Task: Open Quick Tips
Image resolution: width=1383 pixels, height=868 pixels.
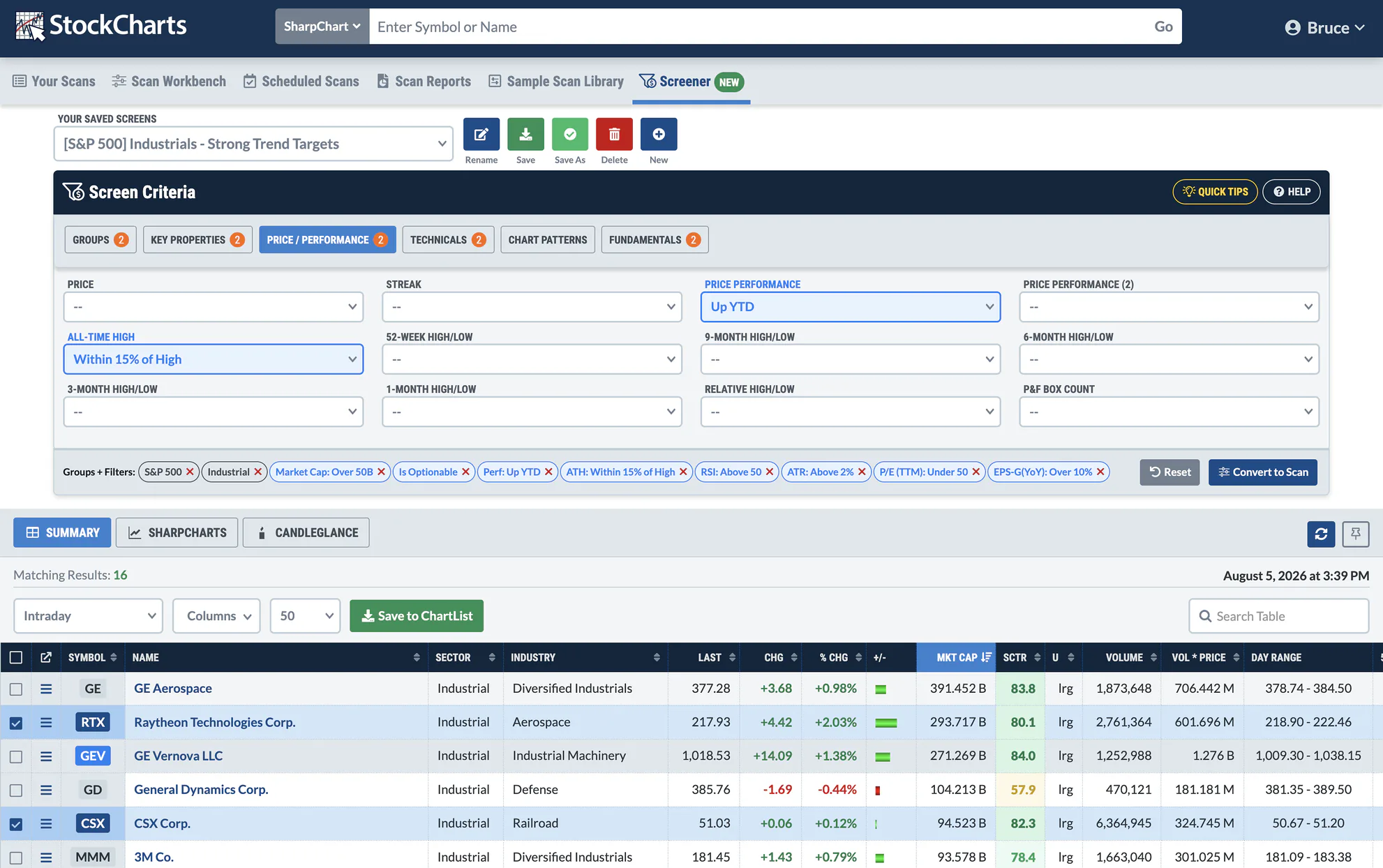Action: [x=1215, y=192]
